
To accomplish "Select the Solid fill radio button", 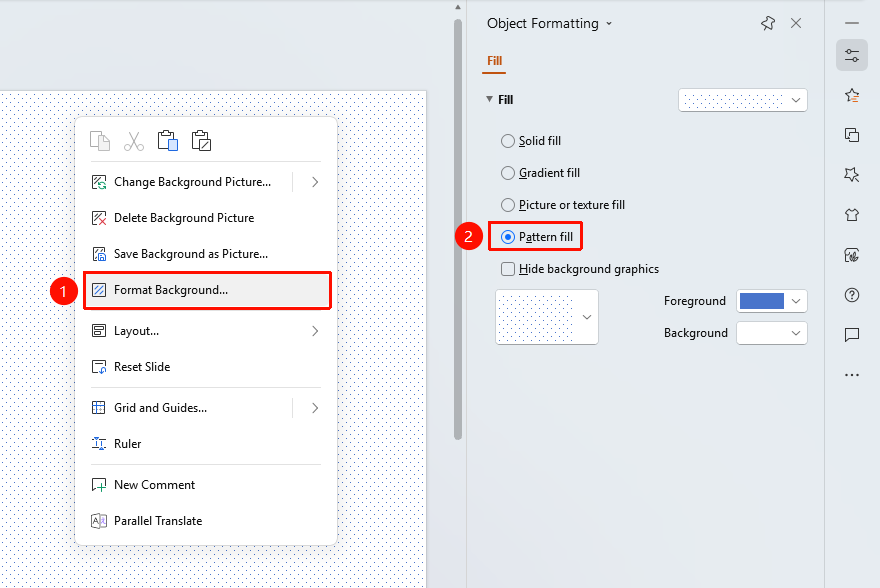I will point(507,141).
